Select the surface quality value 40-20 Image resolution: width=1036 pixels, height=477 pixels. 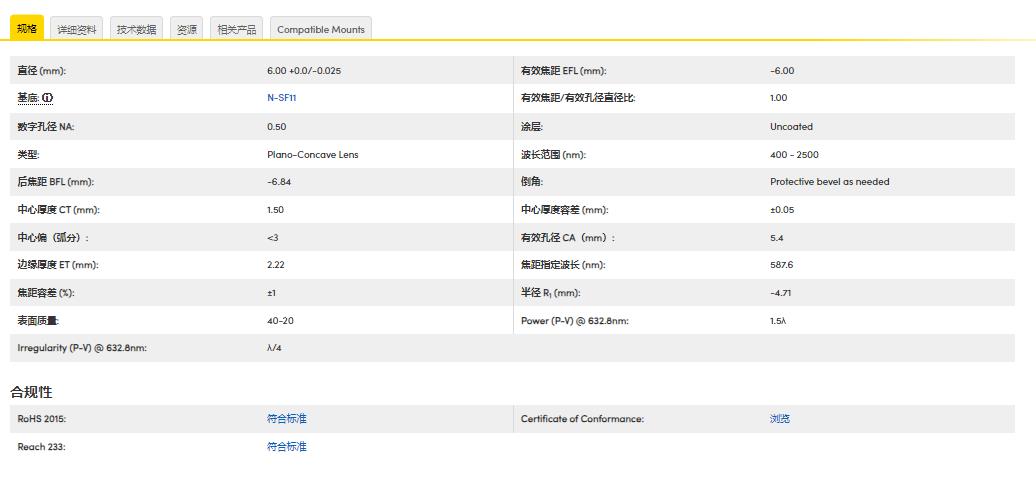click(280, 321)
